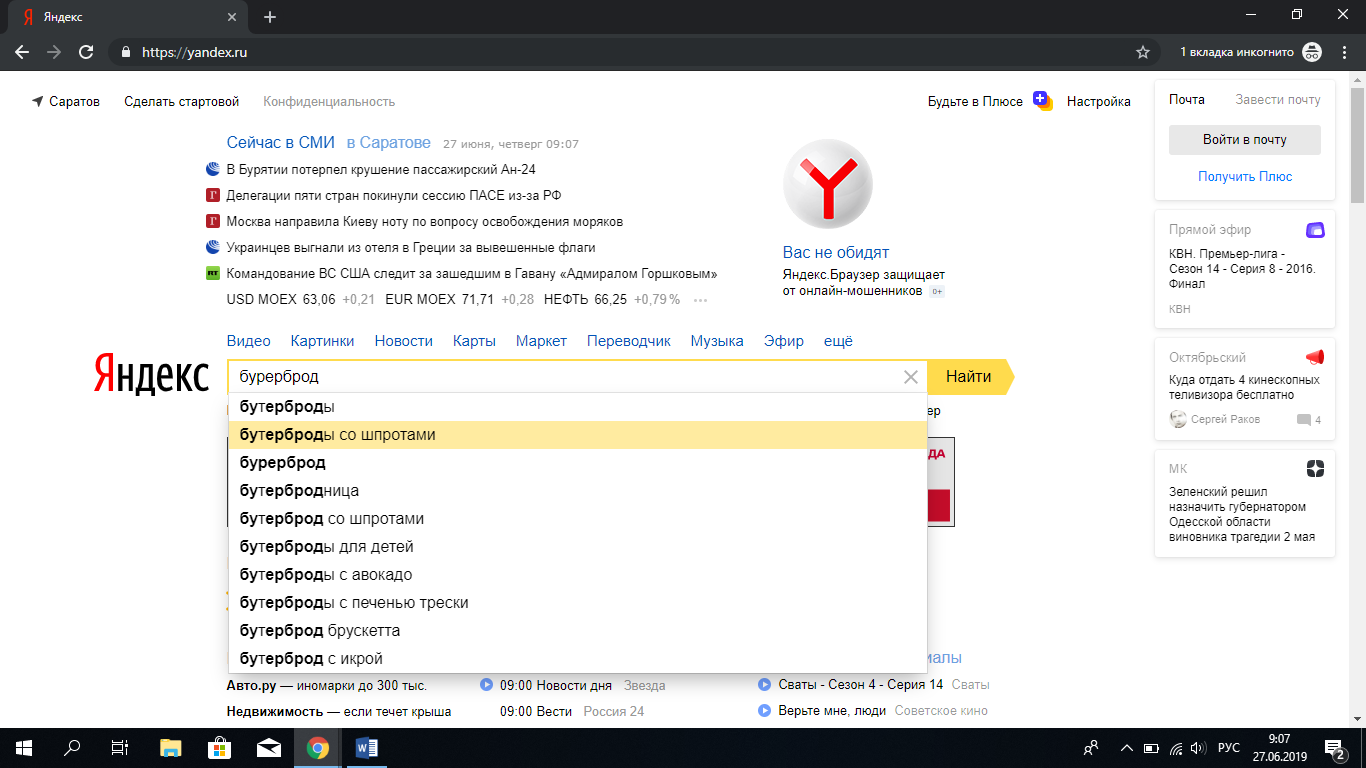The height and width of the screenshot is (768, 1366).
Task: Click the Plus badge icon
Action: point(1043,100)
